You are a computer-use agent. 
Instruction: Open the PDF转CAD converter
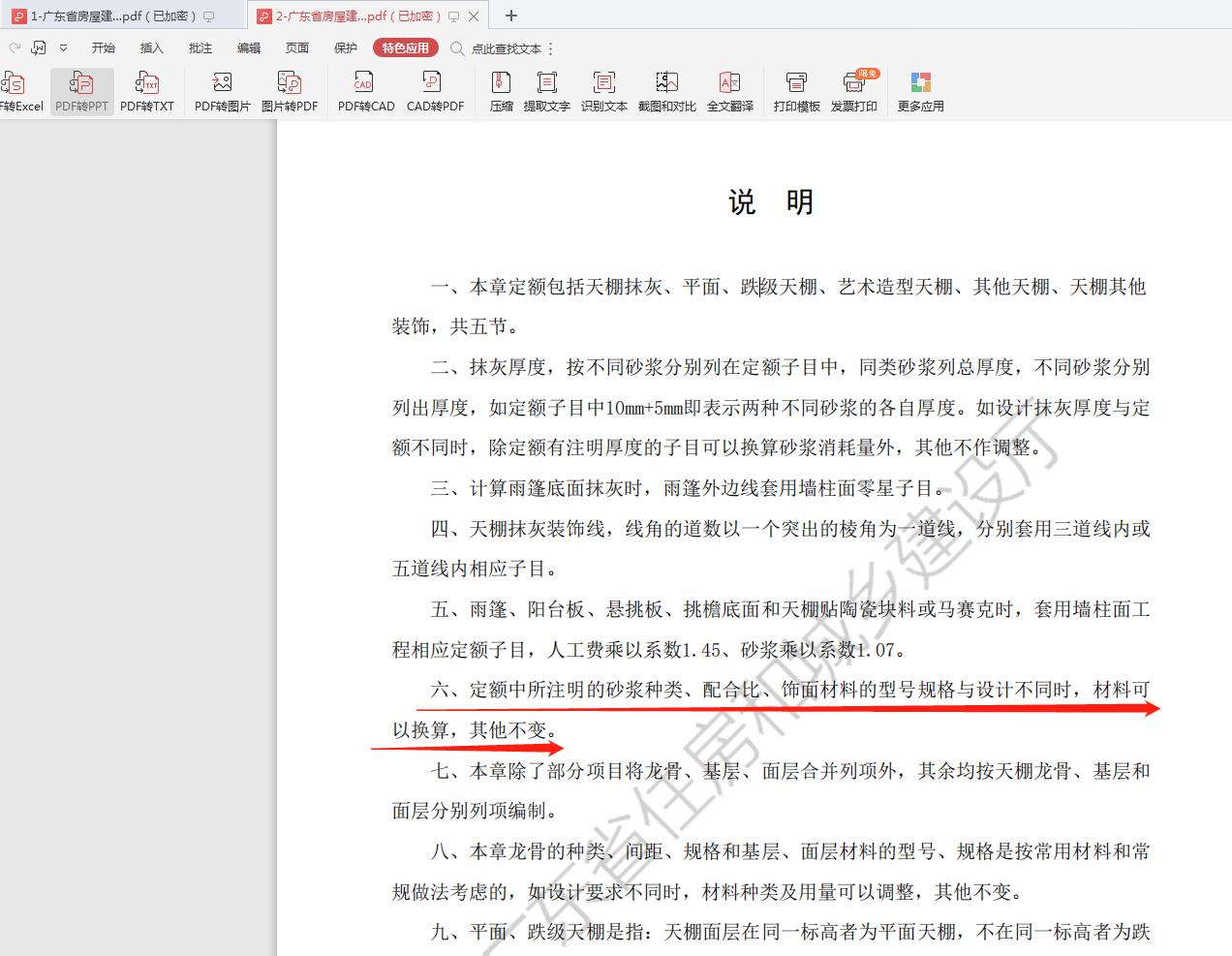coord(366,92)
